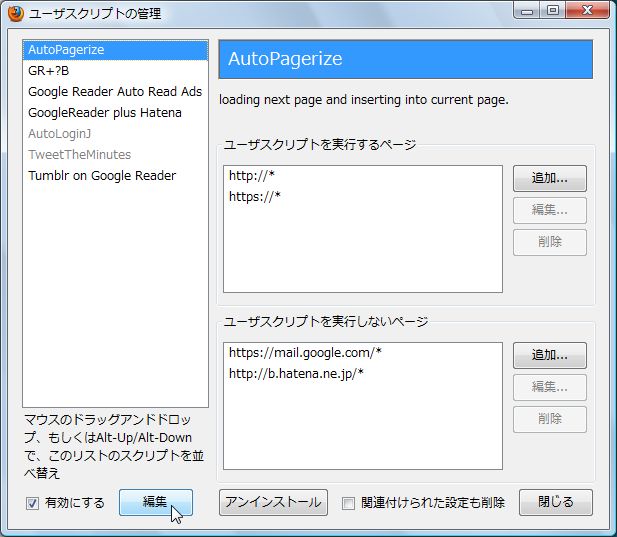Select the disabled TweetTheMinutes script

coord(115,155)
